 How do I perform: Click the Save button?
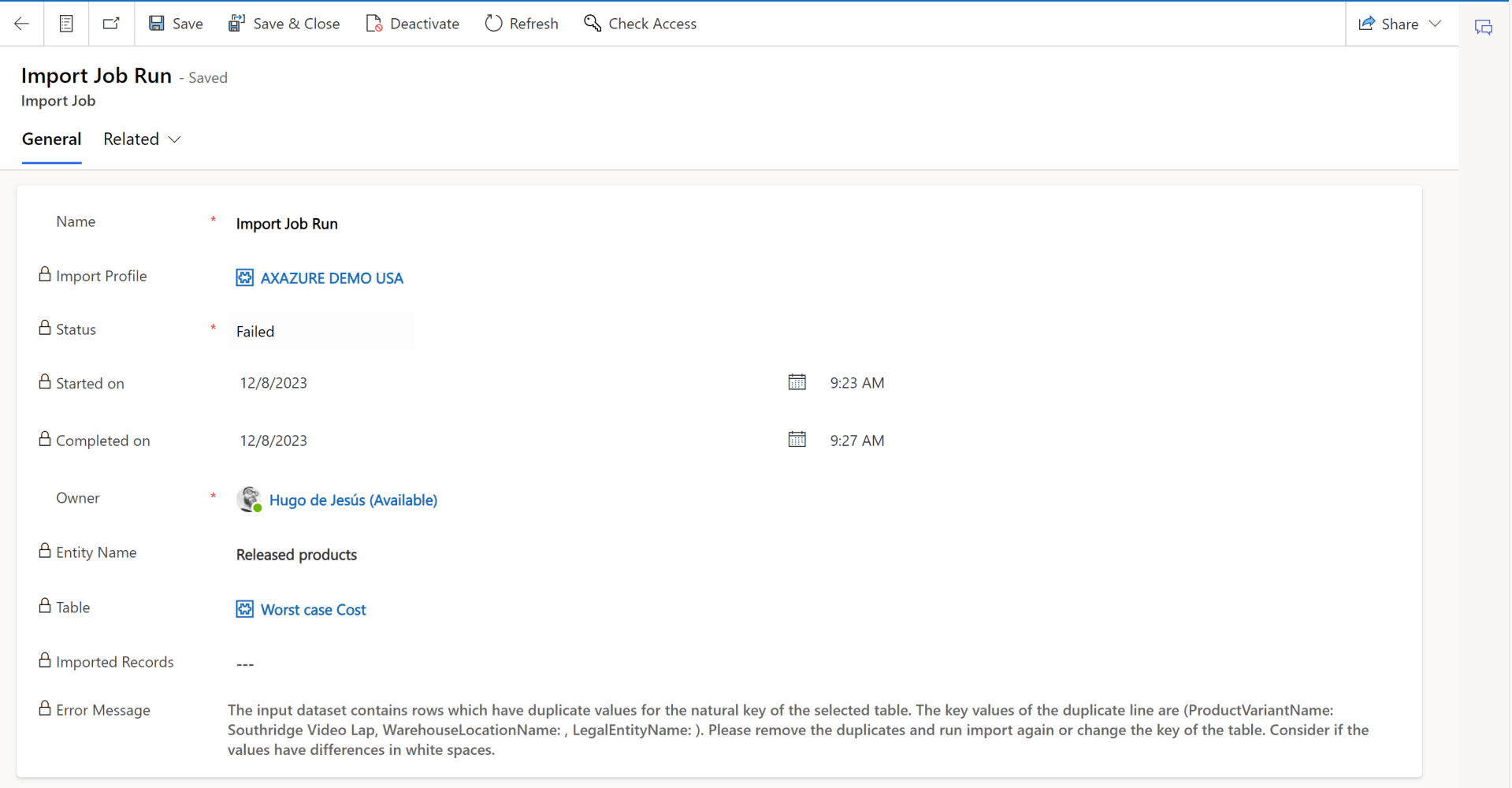pyautogui.click(x=176, y=24)
